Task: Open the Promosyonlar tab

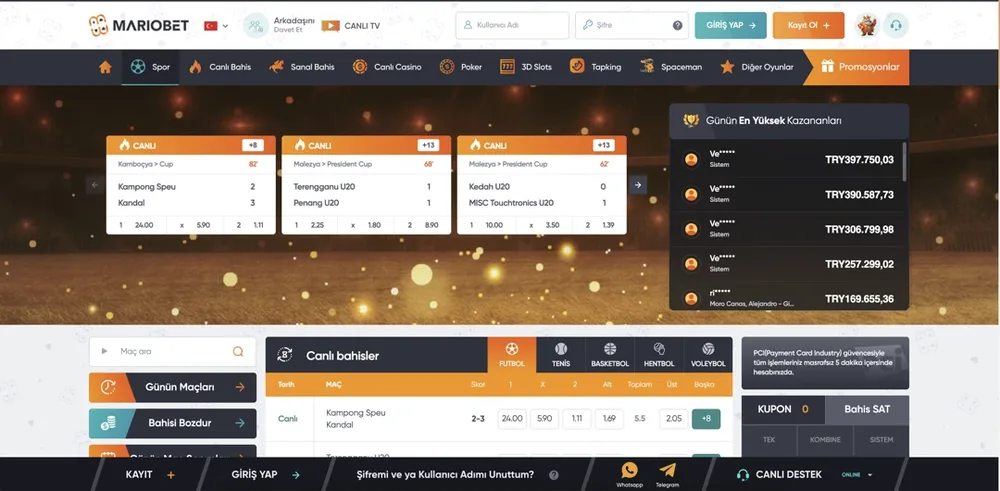Action: click(858, 67)
